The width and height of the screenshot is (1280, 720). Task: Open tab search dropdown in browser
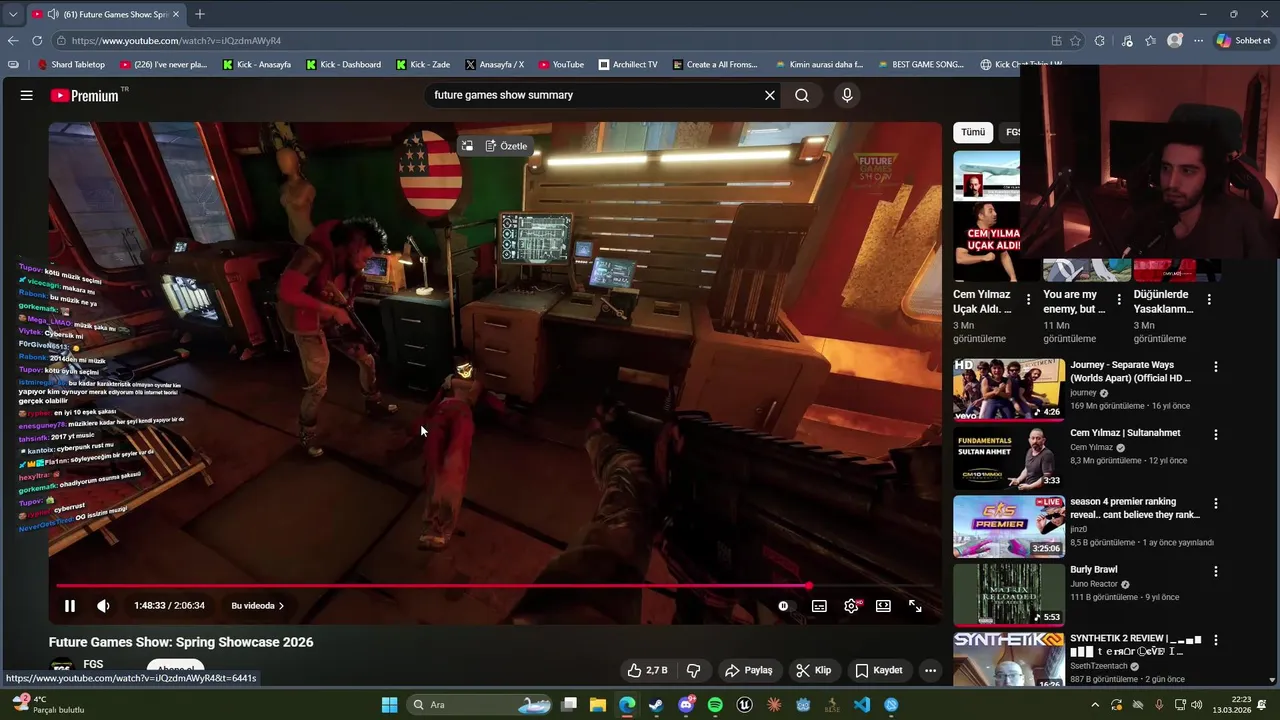[13, 14]
